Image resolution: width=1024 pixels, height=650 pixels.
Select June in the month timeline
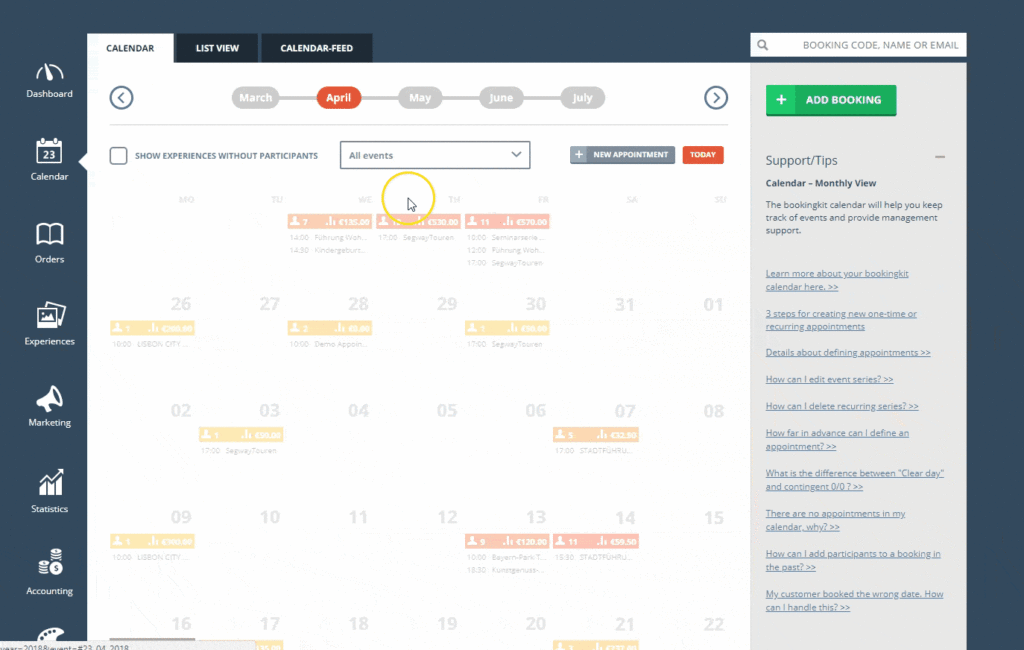(x=501, y=98)
